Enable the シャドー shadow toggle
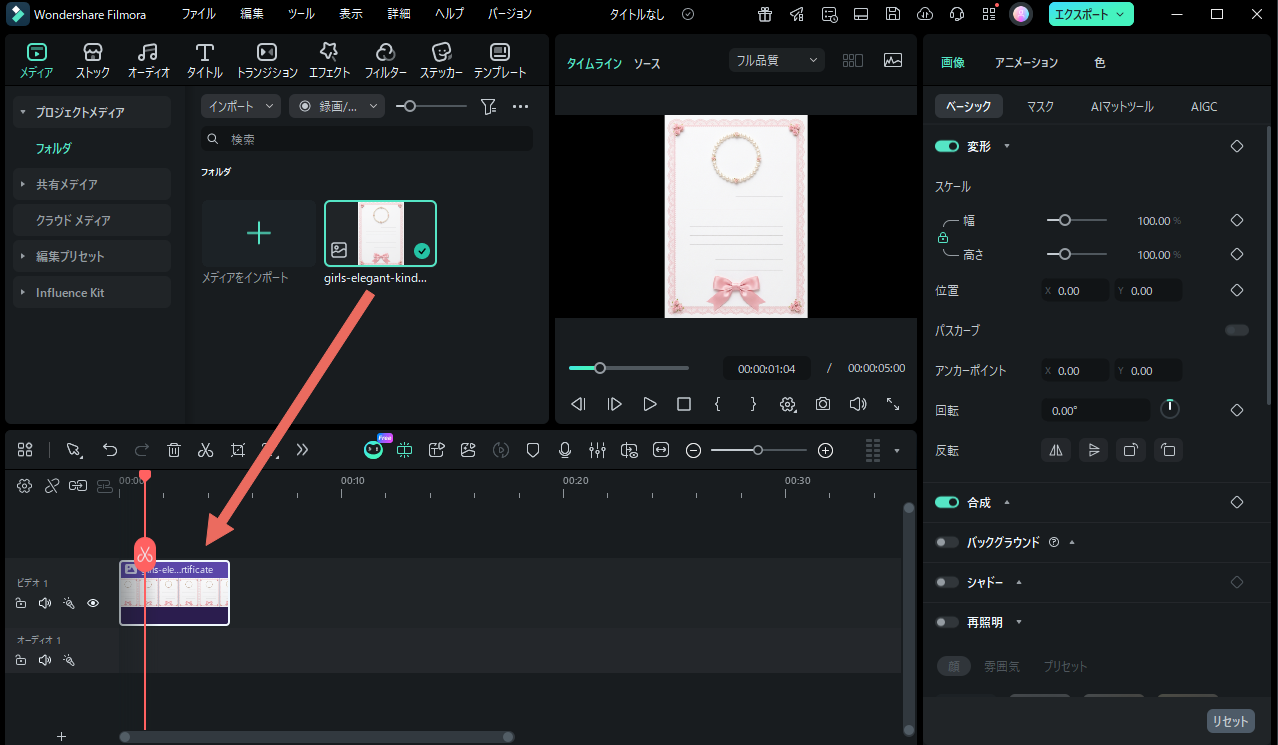 [x=946, y=582]
